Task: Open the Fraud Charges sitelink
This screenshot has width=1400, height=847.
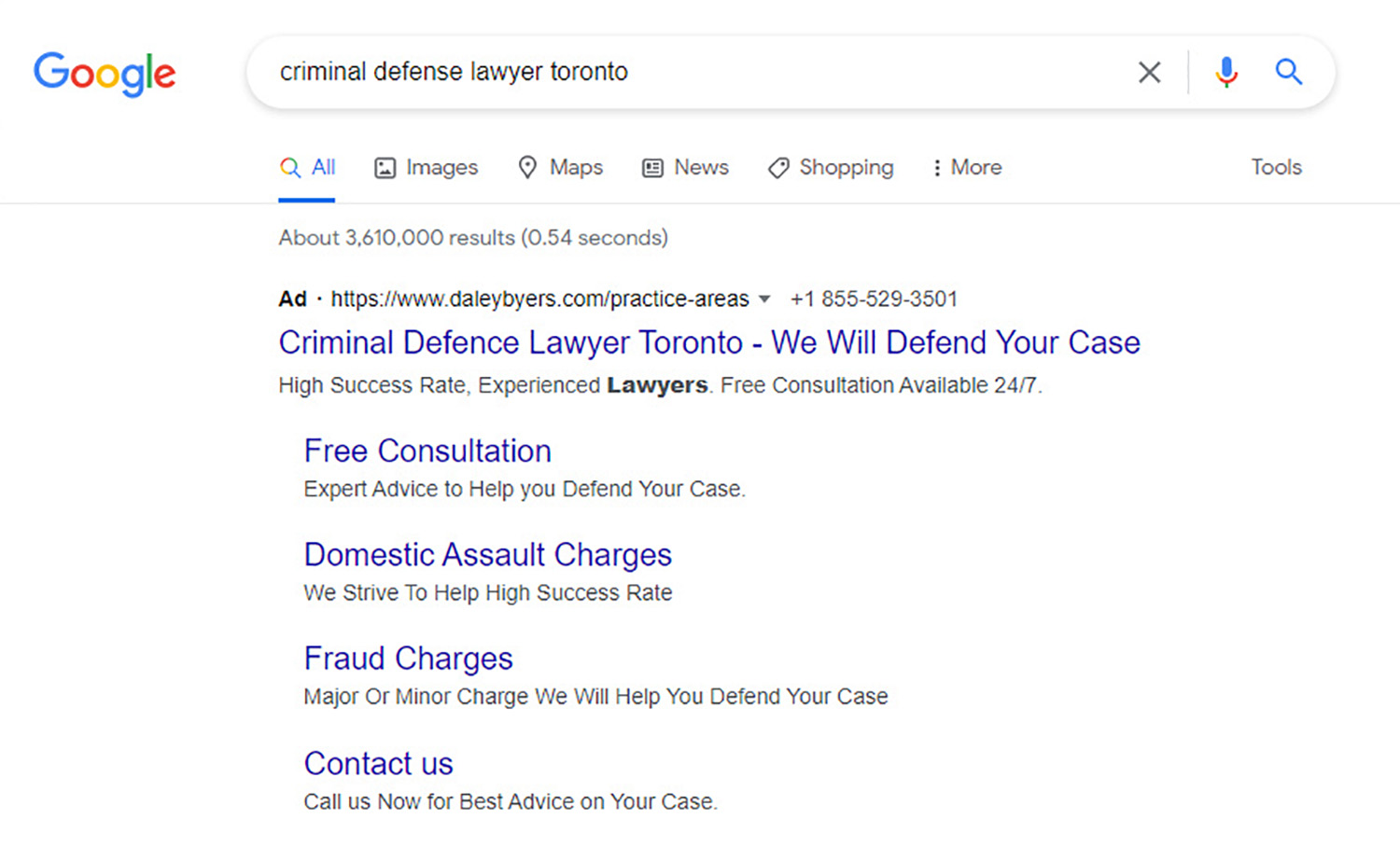Action: tap(408, 659)
